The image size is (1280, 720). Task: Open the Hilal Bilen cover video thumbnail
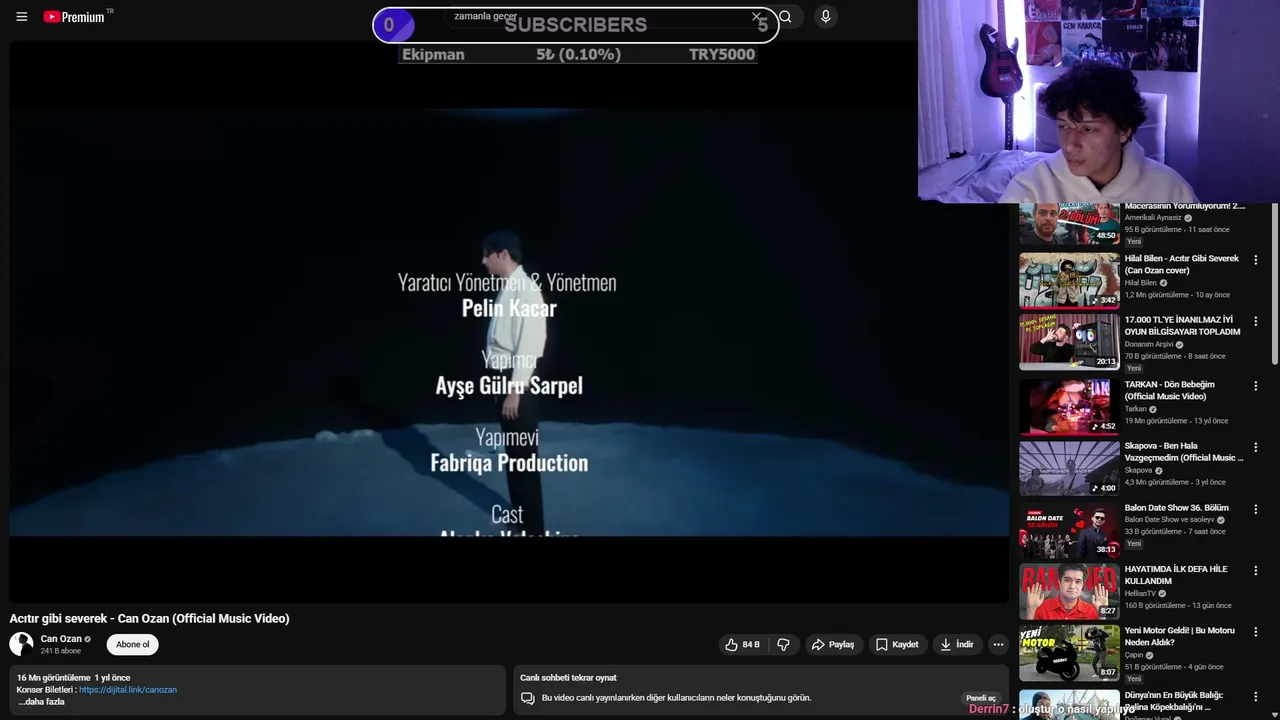[1069, 280]
